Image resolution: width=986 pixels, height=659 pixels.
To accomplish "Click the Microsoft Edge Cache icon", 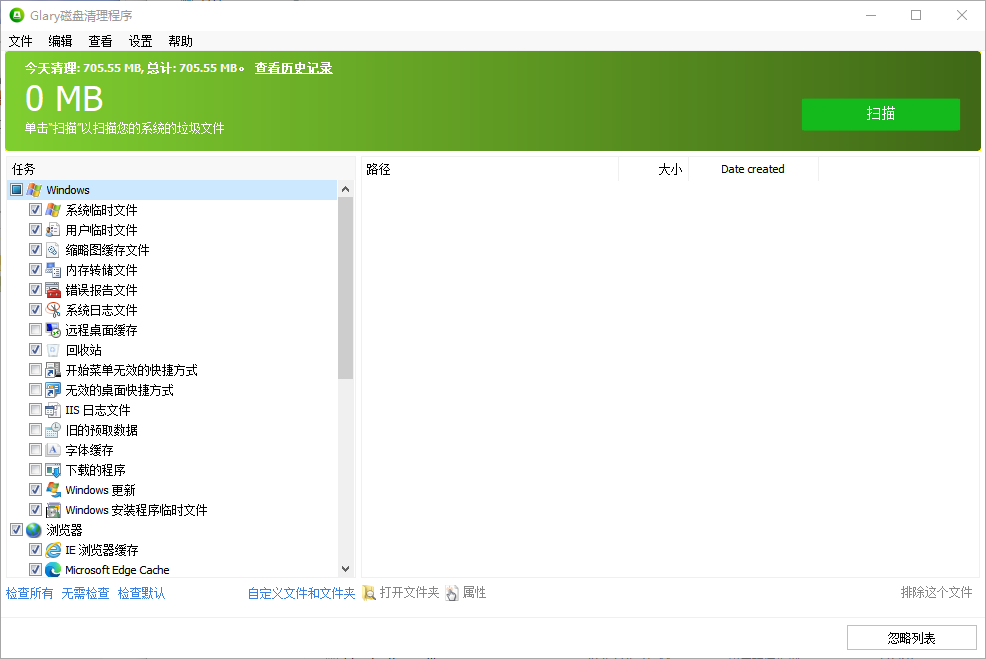I will click(x=52, y=569).
